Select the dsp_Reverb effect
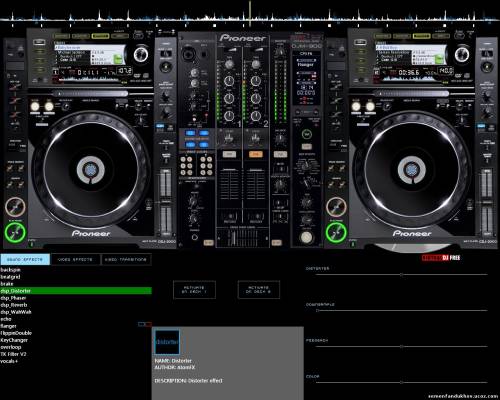Image resolution: width=500 pixels, height=400 pixels. coord(14,305)
